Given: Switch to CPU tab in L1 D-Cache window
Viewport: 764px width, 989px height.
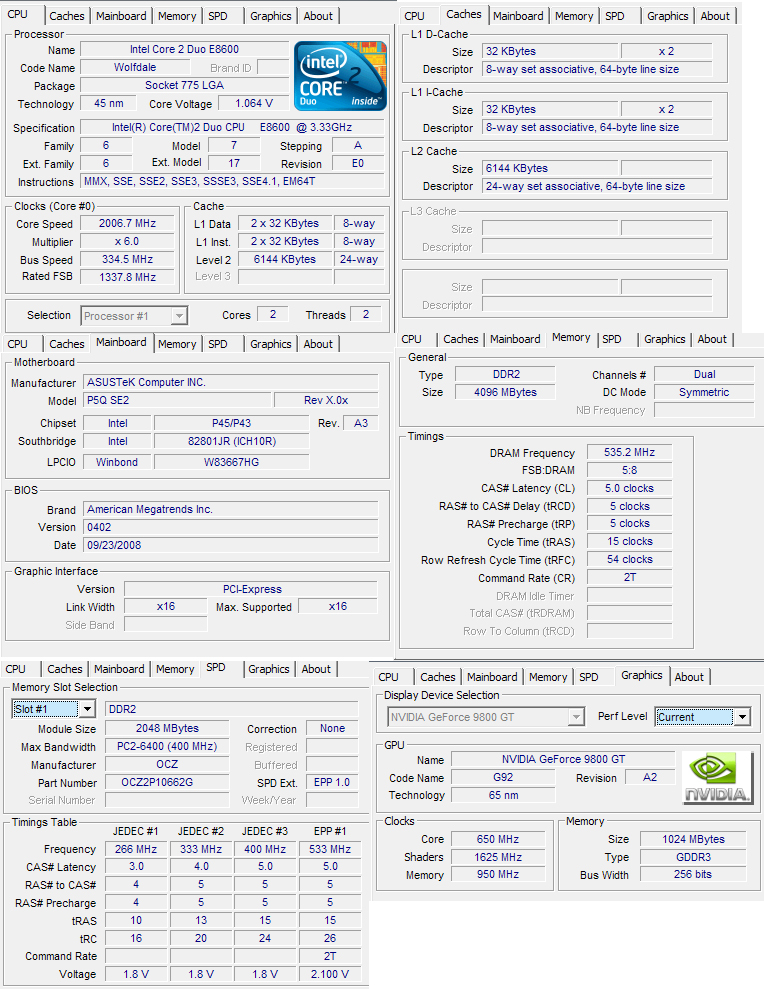Looking at the screenshot, I should 414,16.
